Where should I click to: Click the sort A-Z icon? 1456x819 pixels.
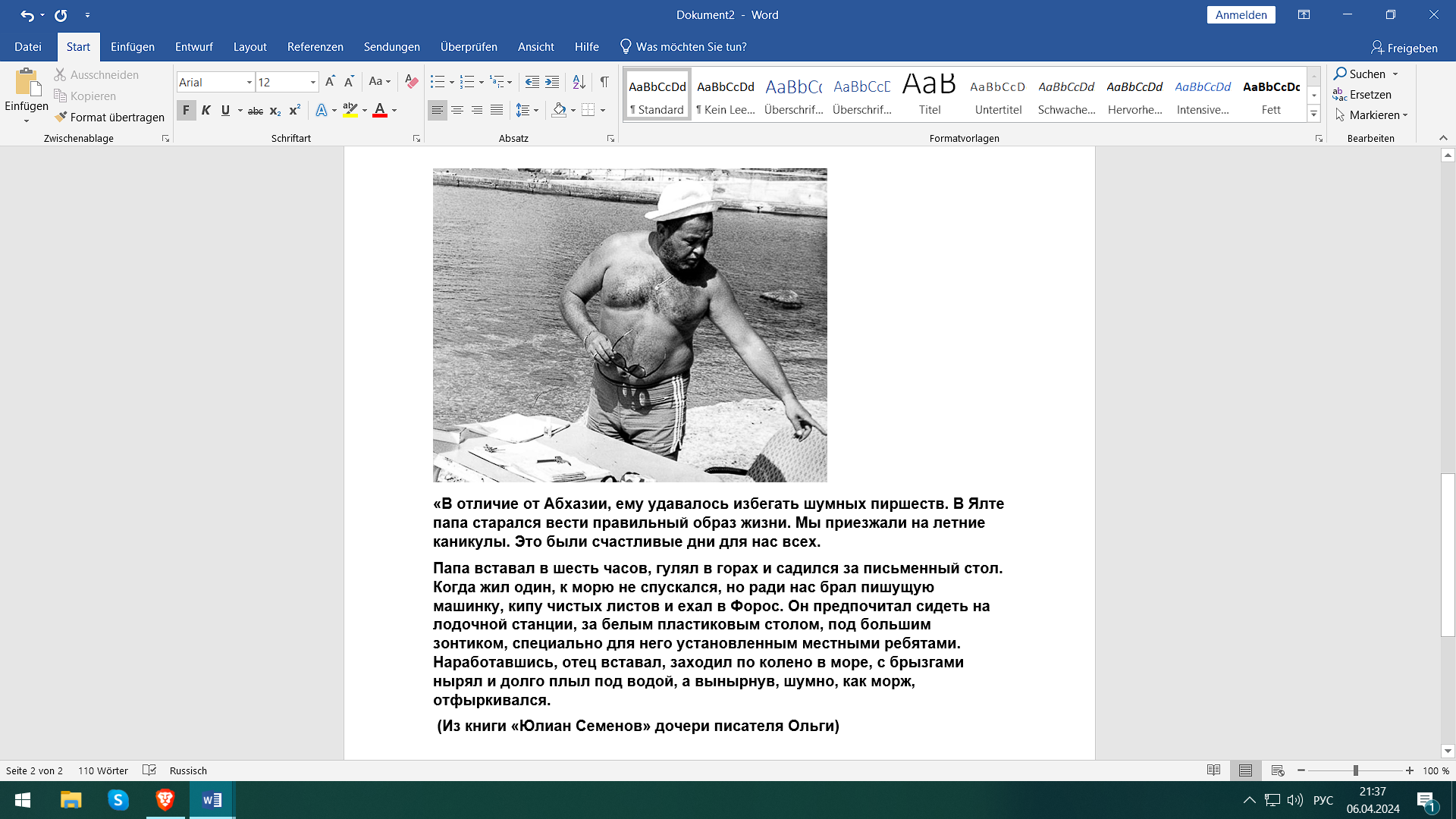click(579, 82)
